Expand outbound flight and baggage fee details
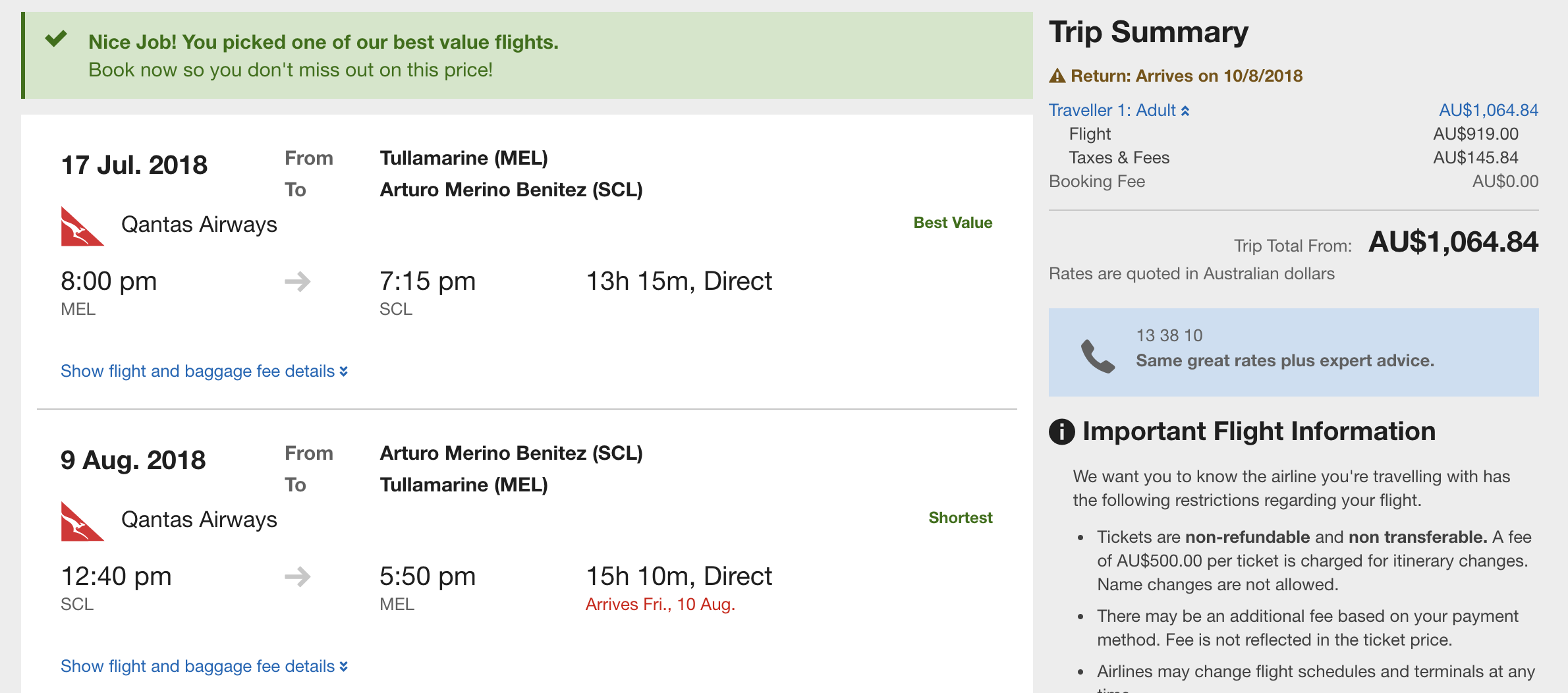The height and width of the screenshot is (693, 1568). [x=204, y=372]
